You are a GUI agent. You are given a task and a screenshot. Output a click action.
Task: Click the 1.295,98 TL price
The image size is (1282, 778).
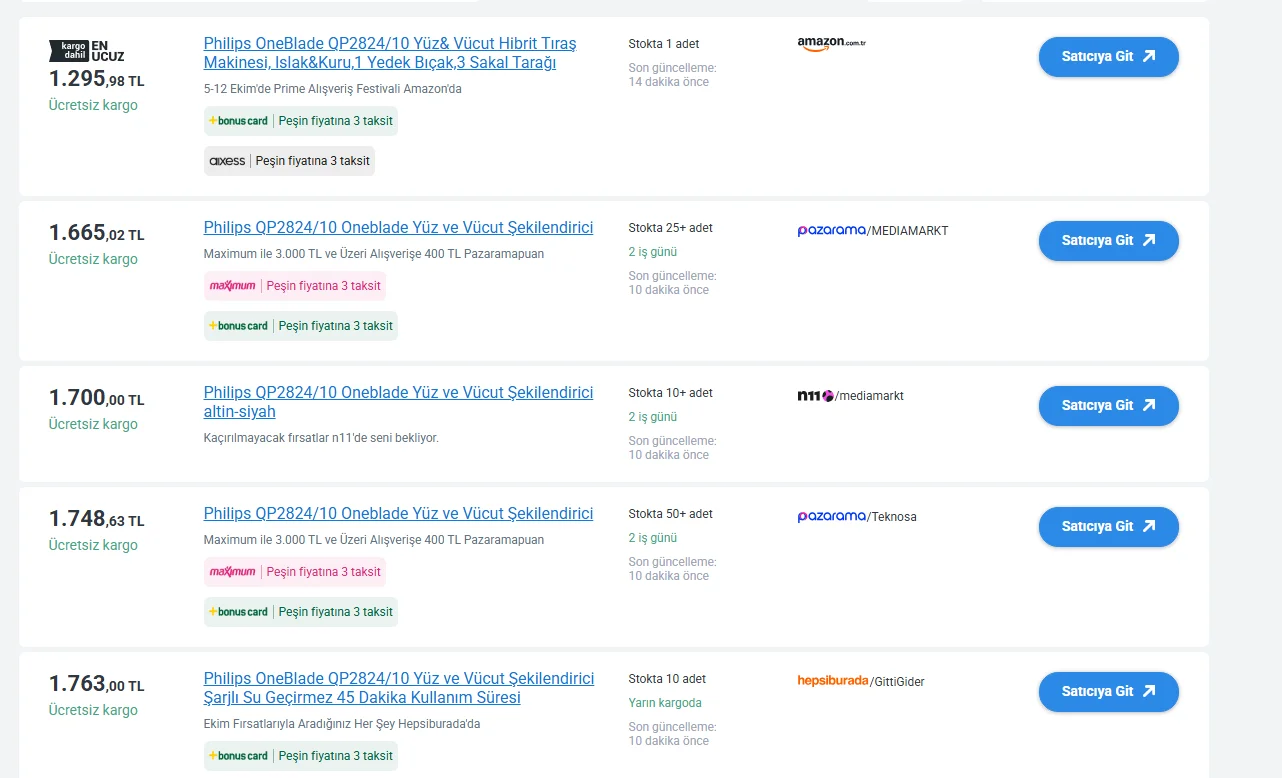(96, 79)
